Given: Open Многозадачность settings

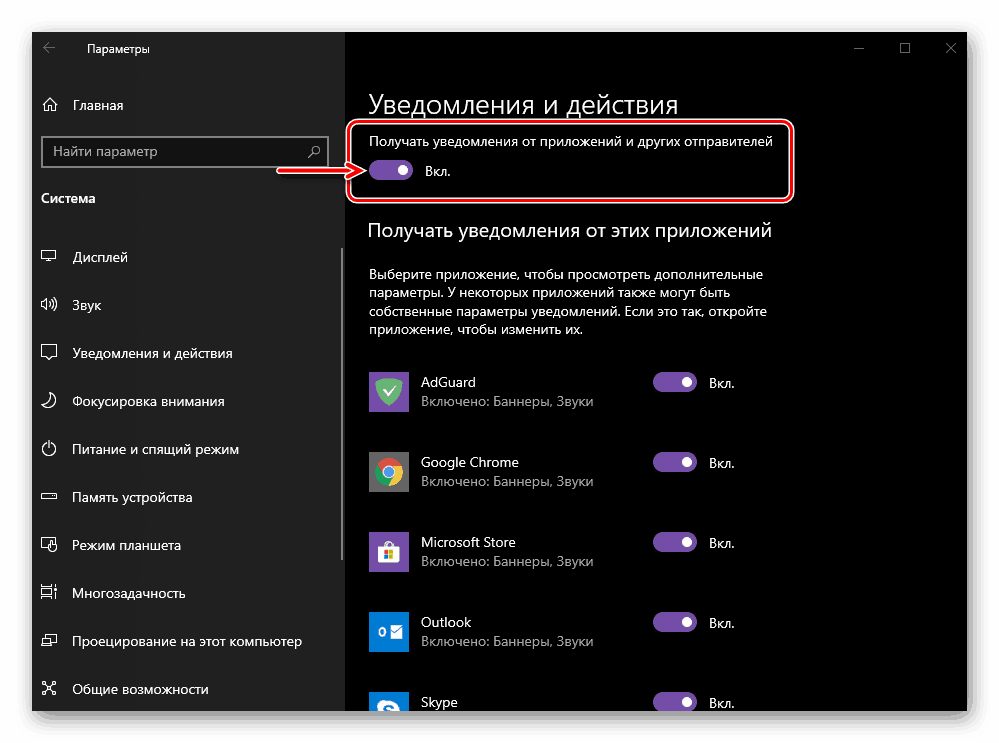Looking at the screenshot, I should pyautogui.click(x=129, y=593).
